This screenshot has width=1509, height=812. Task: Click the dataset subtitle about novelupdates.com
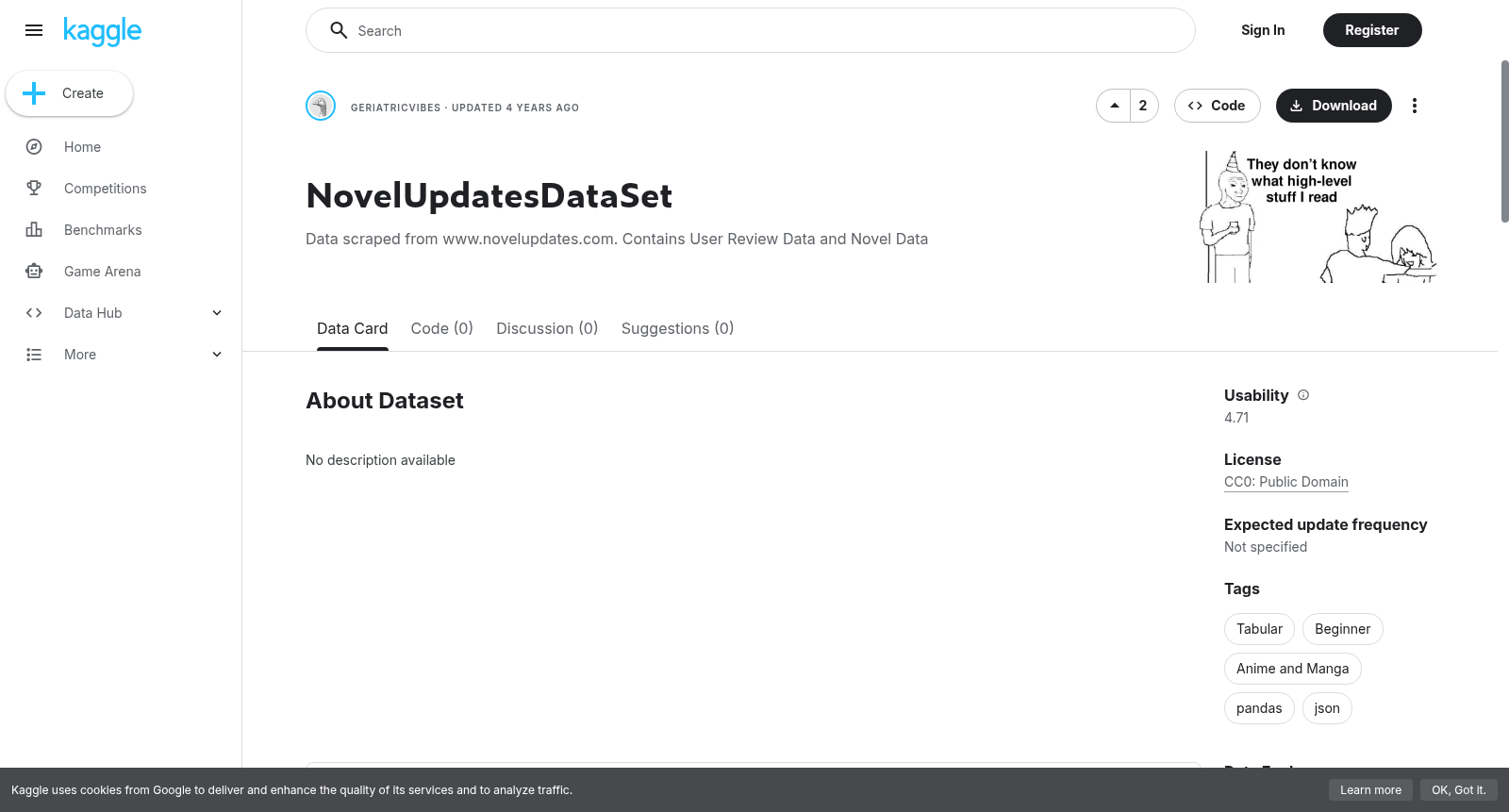pos(617,239)
